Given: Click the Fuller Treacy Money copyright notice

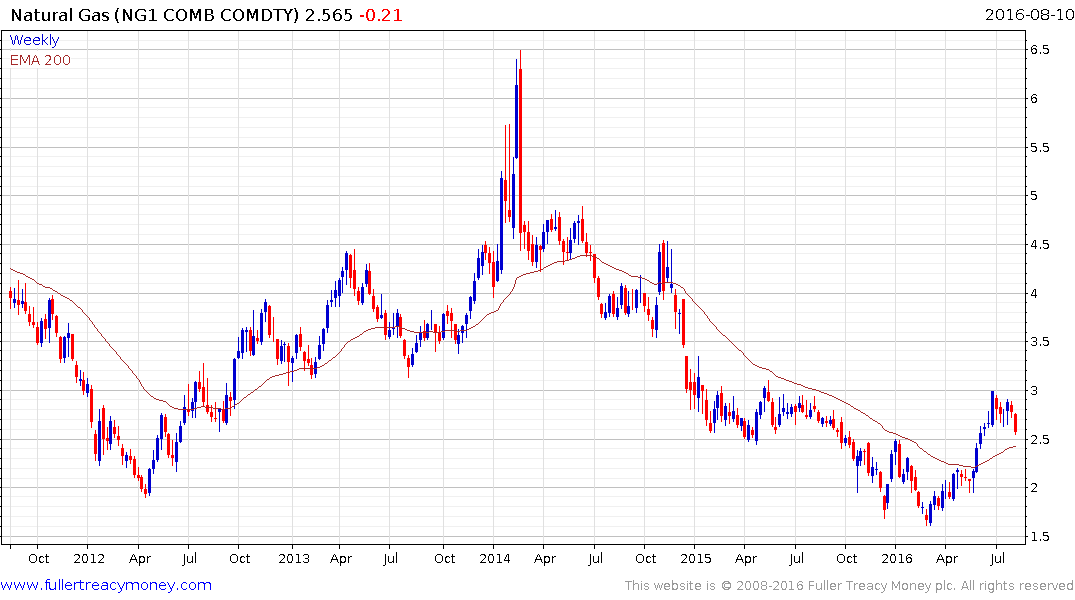Looking at the screenshot, I should 849,585.
